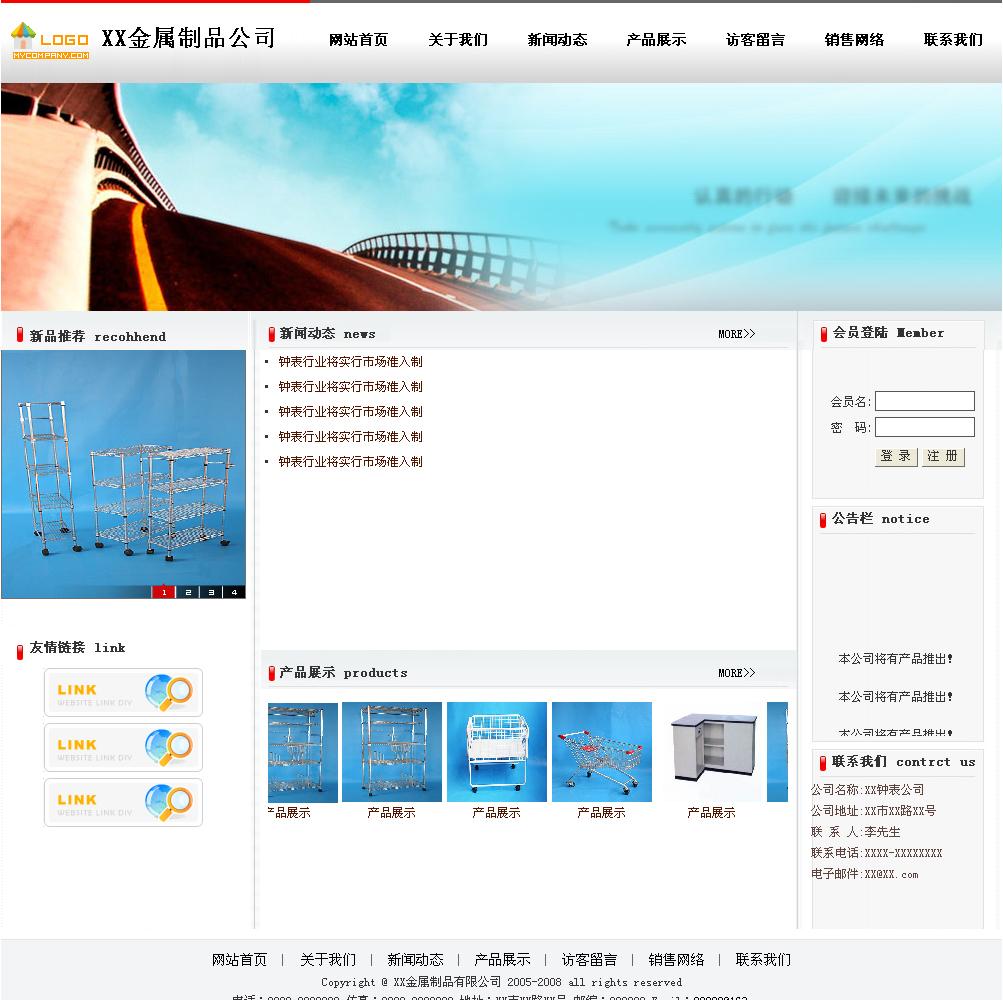This screenshot has height=1000, width=1003.
Task: Open 销售网络 in top navigation
Action: coord(854,40)
